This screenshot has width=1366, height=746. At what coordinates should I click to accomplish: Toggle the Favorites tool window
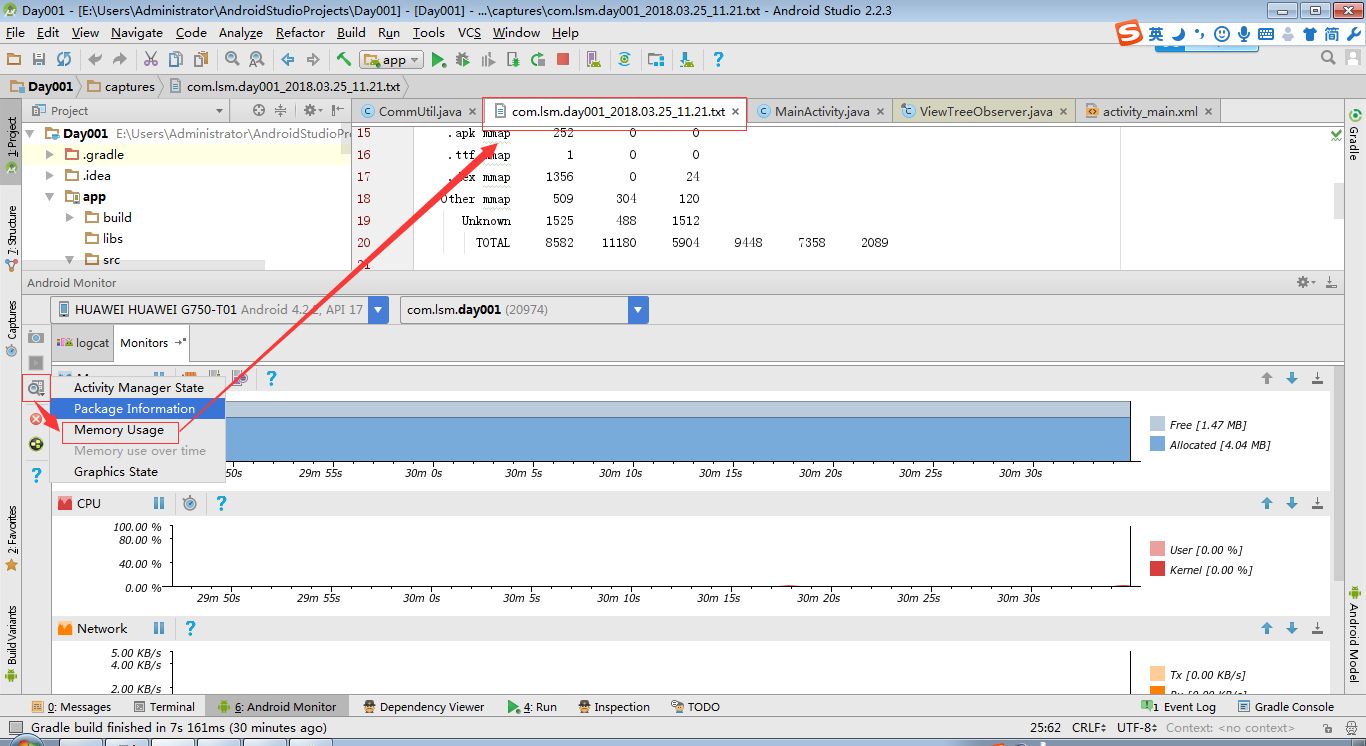(12, 538)
